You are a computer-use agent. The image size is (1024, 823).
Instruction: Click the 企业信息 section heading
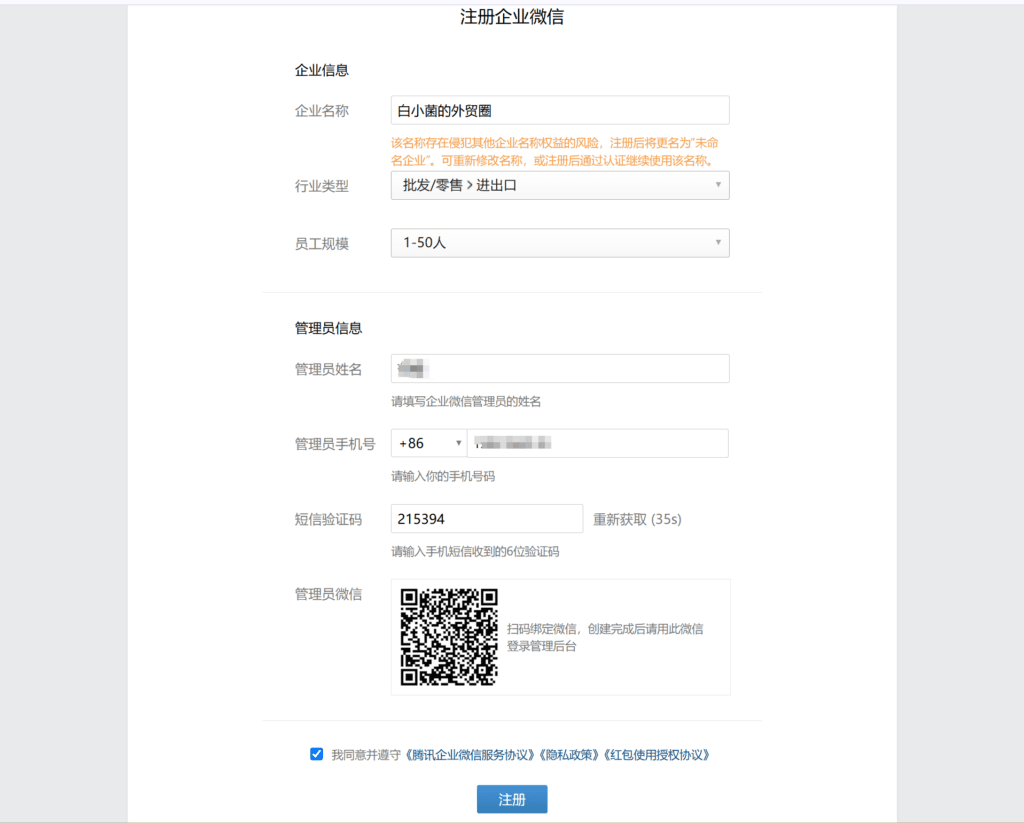tap(321, 71)
